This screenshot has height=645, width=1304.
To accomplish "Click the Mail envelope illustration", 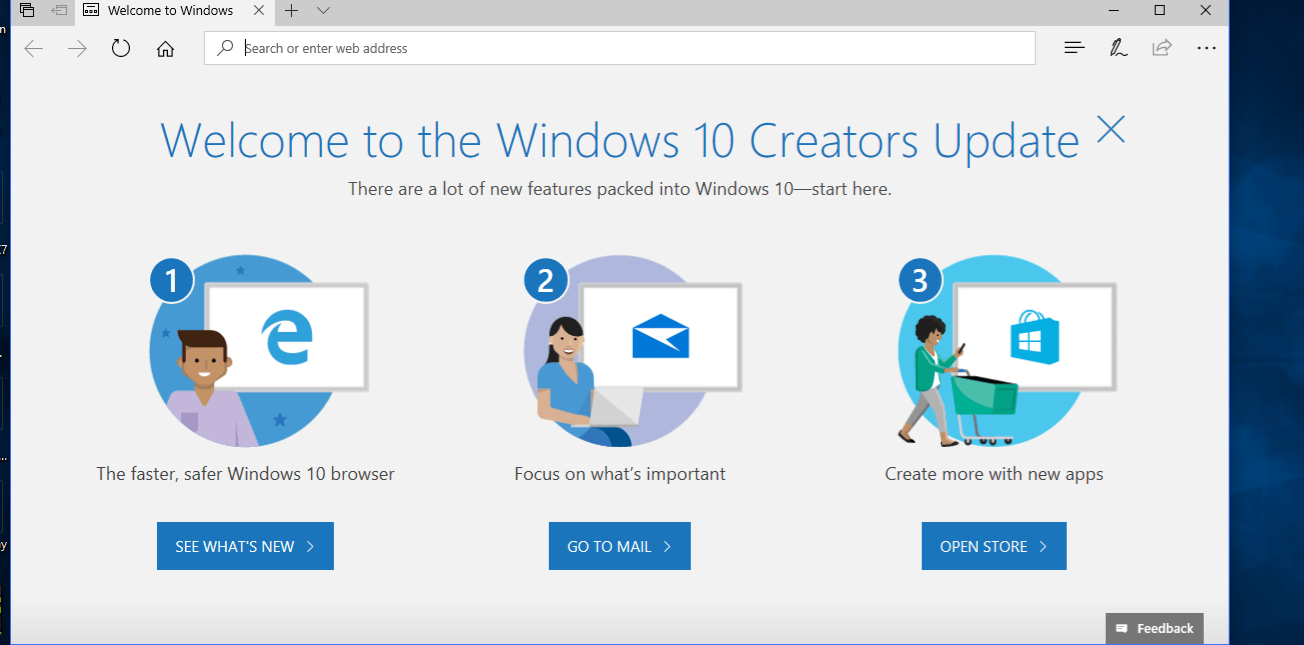I will pyautogui.click(x=632, y=350).
